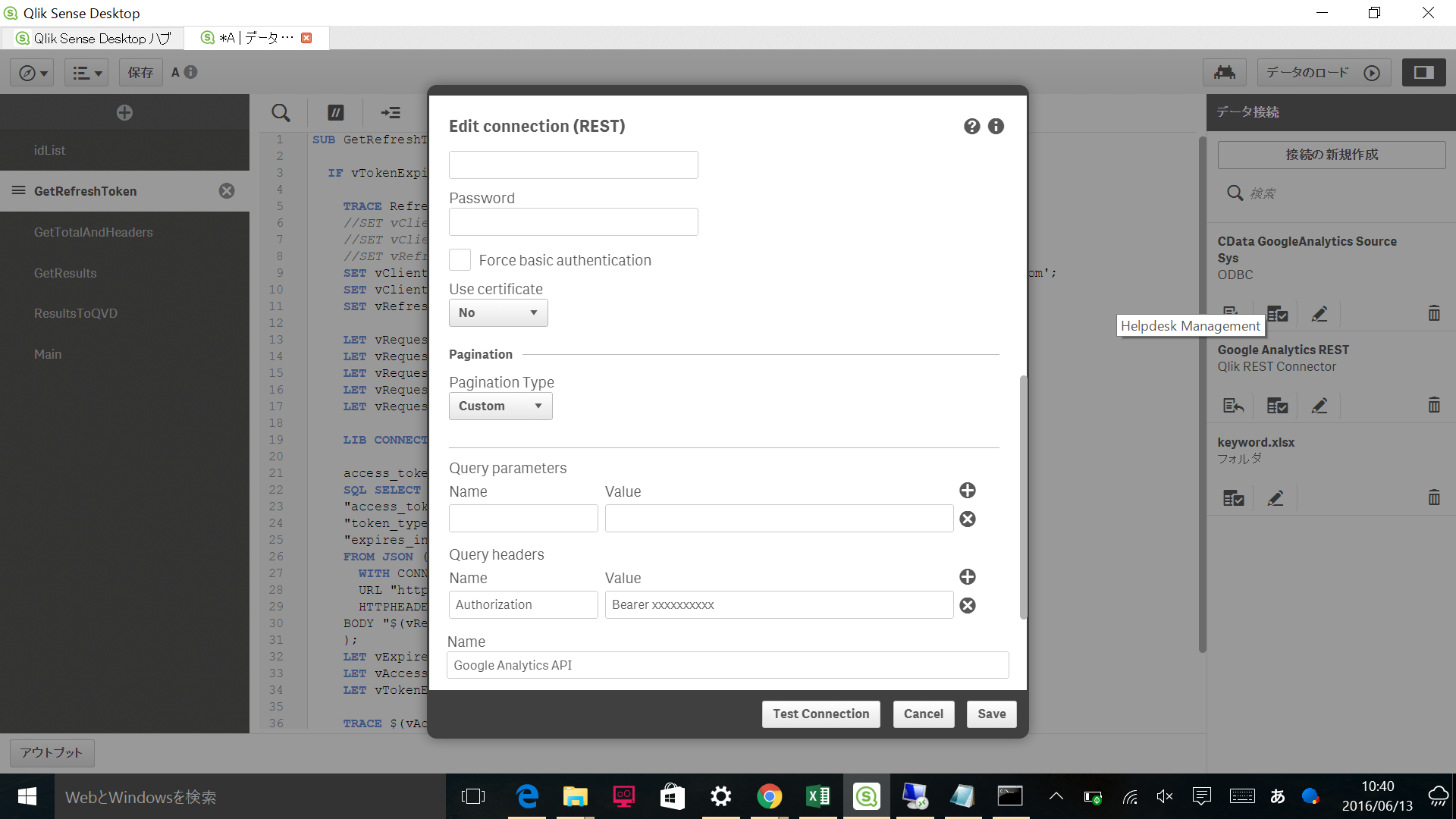
Task: Edit the Google Analytics REST connection
Action: pyautogui.click(x=1319, y=406)
